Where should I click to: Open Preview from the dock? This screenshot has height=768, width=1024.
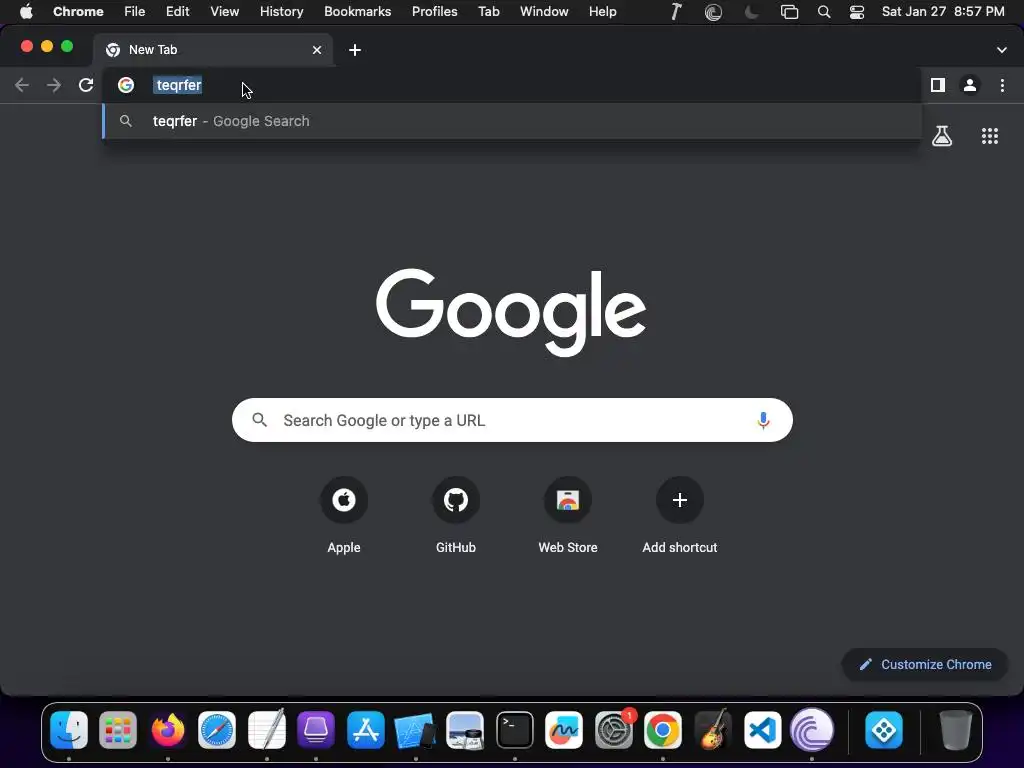click(465, 729)
